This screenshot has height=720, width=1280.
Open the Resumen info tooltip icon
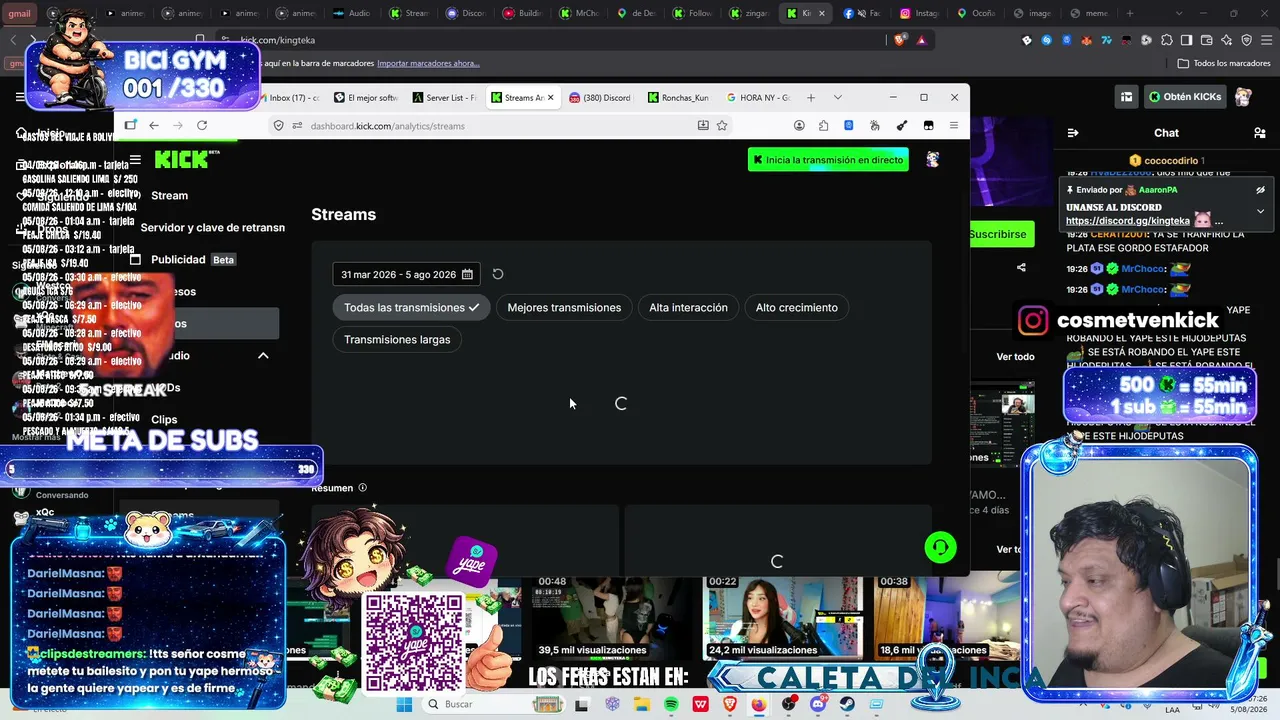click(362, 488)
